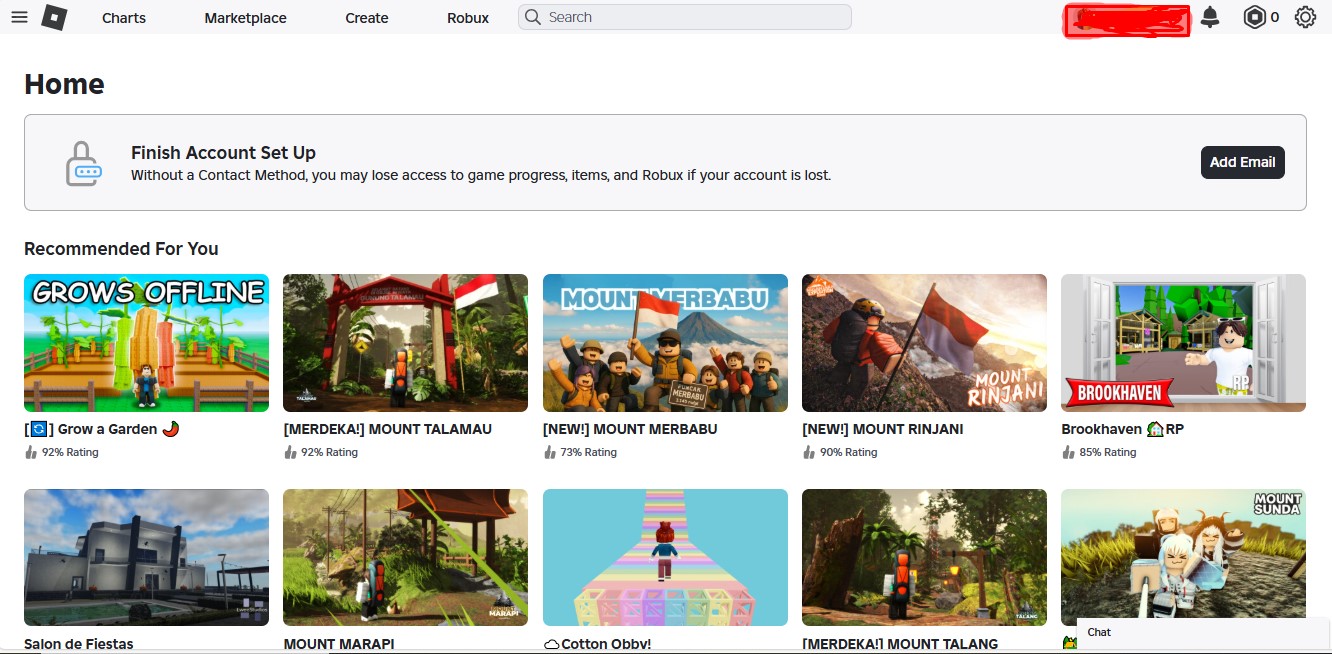Screen dimensions: 1332x654
Task: Open the MOUNT MARAPI game thumbnail
Action: tap(405, 557)
